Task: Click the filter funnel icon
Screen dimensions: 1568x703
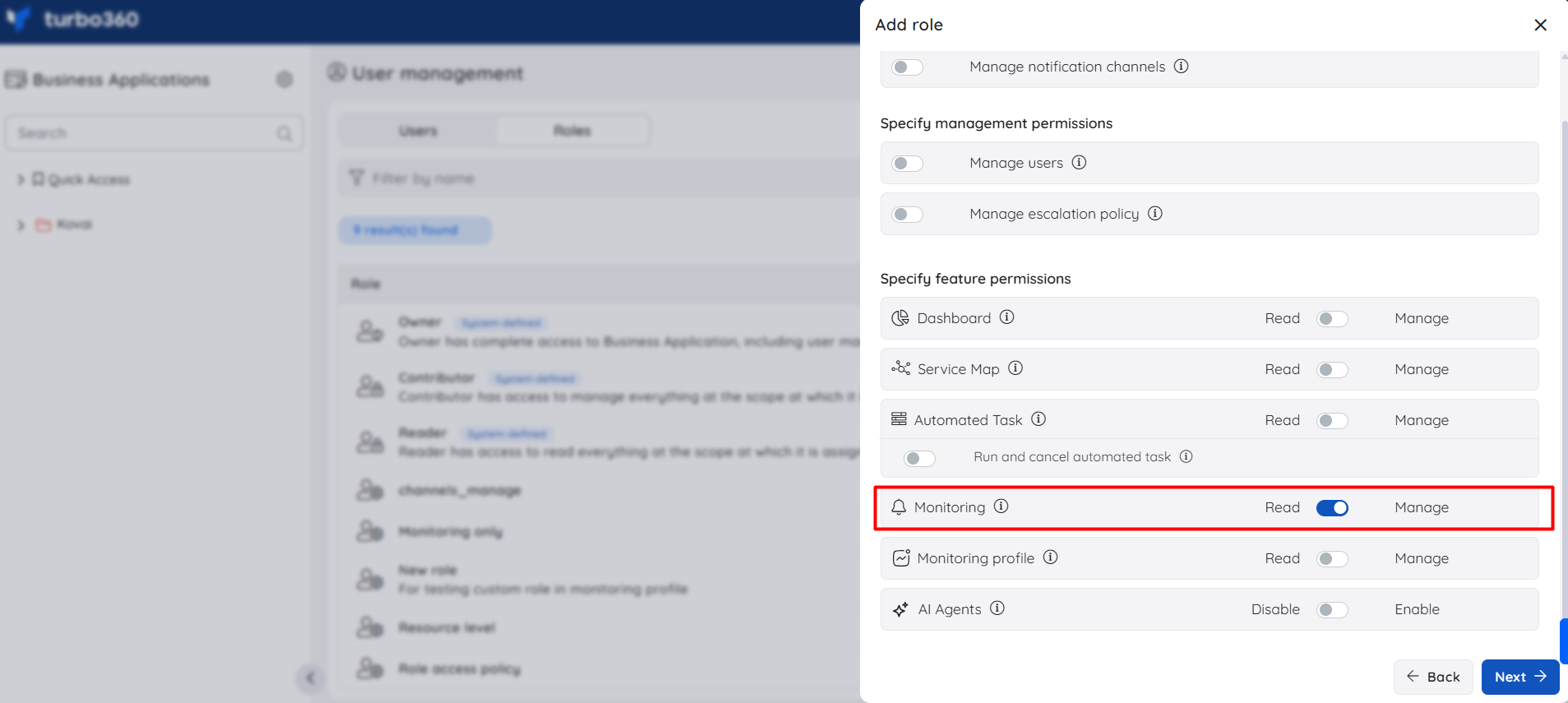Action: (356, 178)
